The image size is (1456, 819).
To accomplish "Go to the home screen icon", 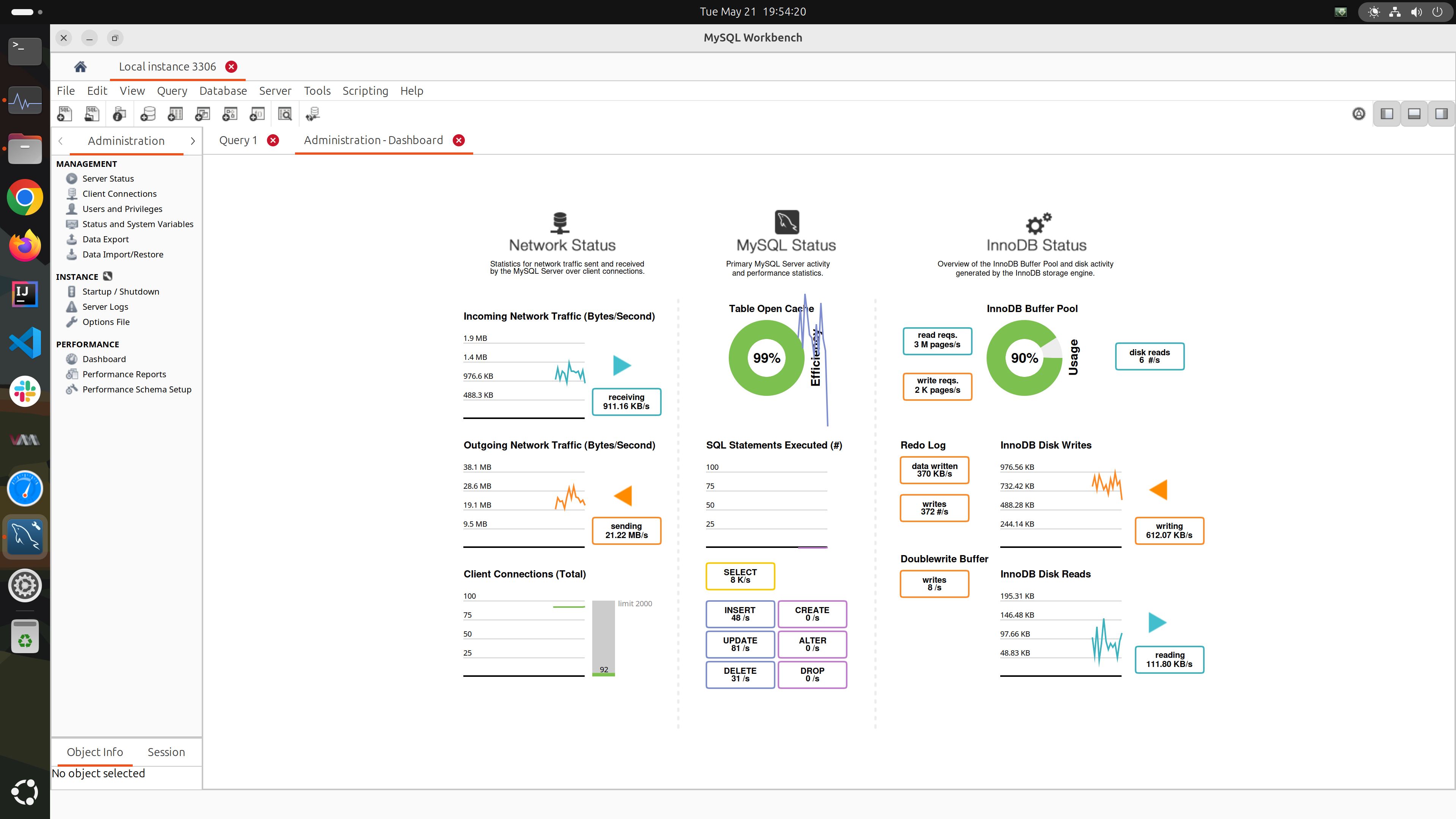I will point(80,67).
